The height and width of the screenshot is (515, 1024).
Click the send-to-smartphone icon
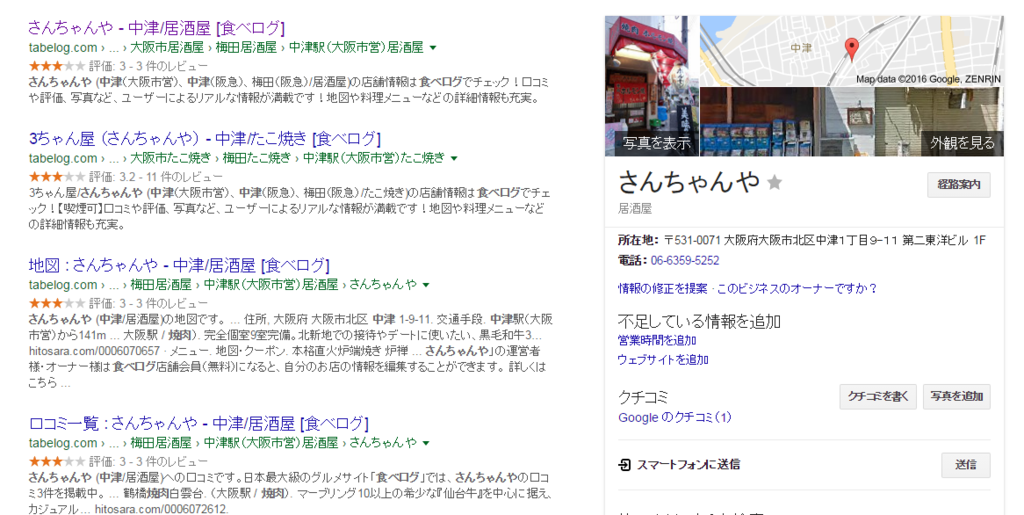[x=624, y=465]
